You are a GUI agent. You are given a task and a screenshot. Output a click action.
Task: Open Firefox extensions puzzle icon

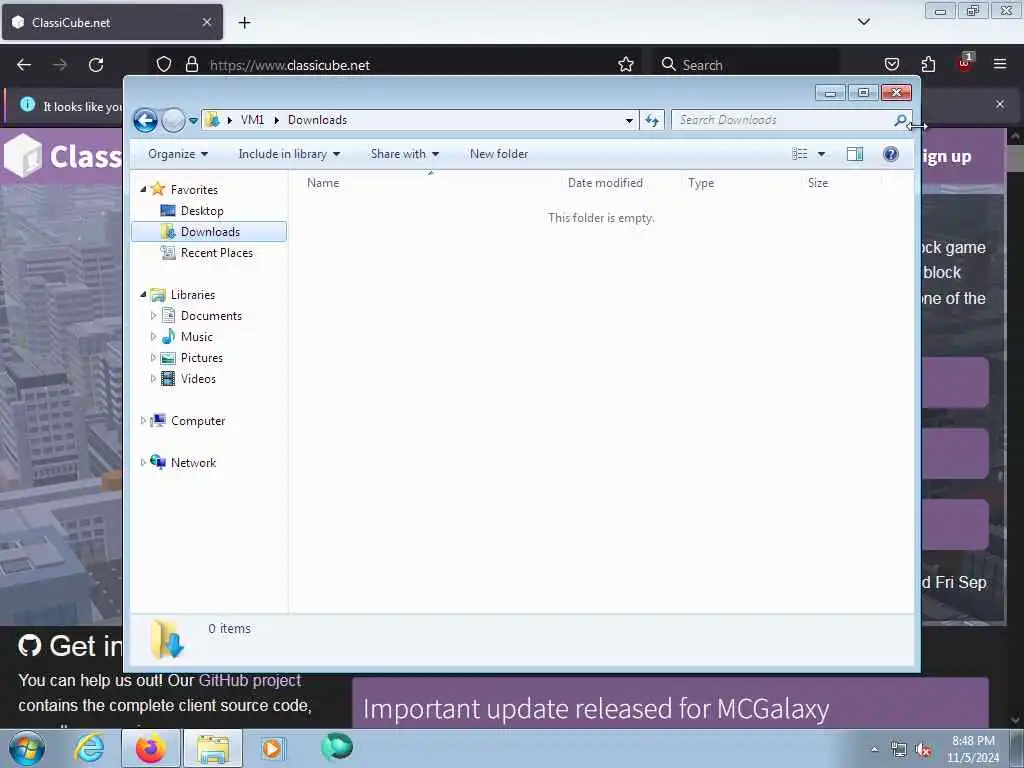928,65
